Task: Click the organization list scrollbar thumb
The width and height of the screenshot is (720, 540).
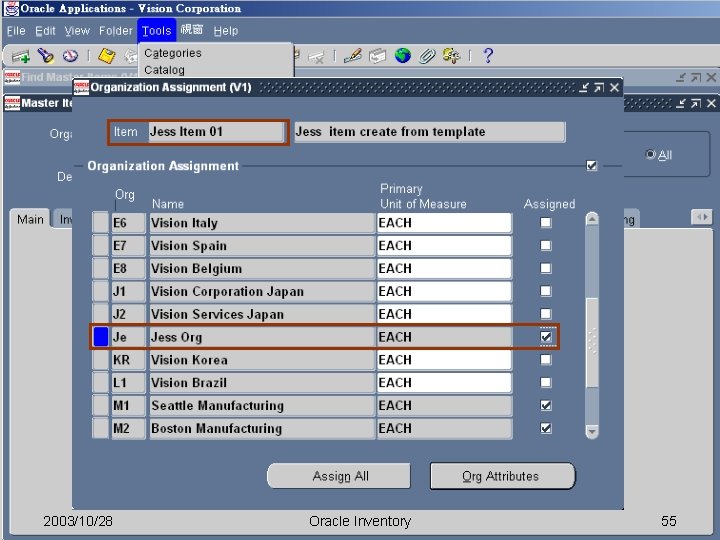Action: (592, 343)
